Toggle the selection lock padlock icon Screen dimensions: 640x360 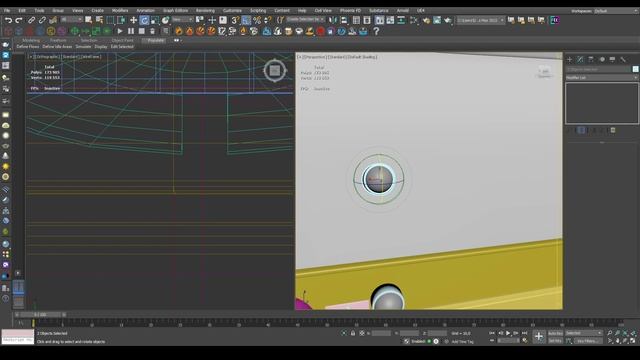coord(353,333)
